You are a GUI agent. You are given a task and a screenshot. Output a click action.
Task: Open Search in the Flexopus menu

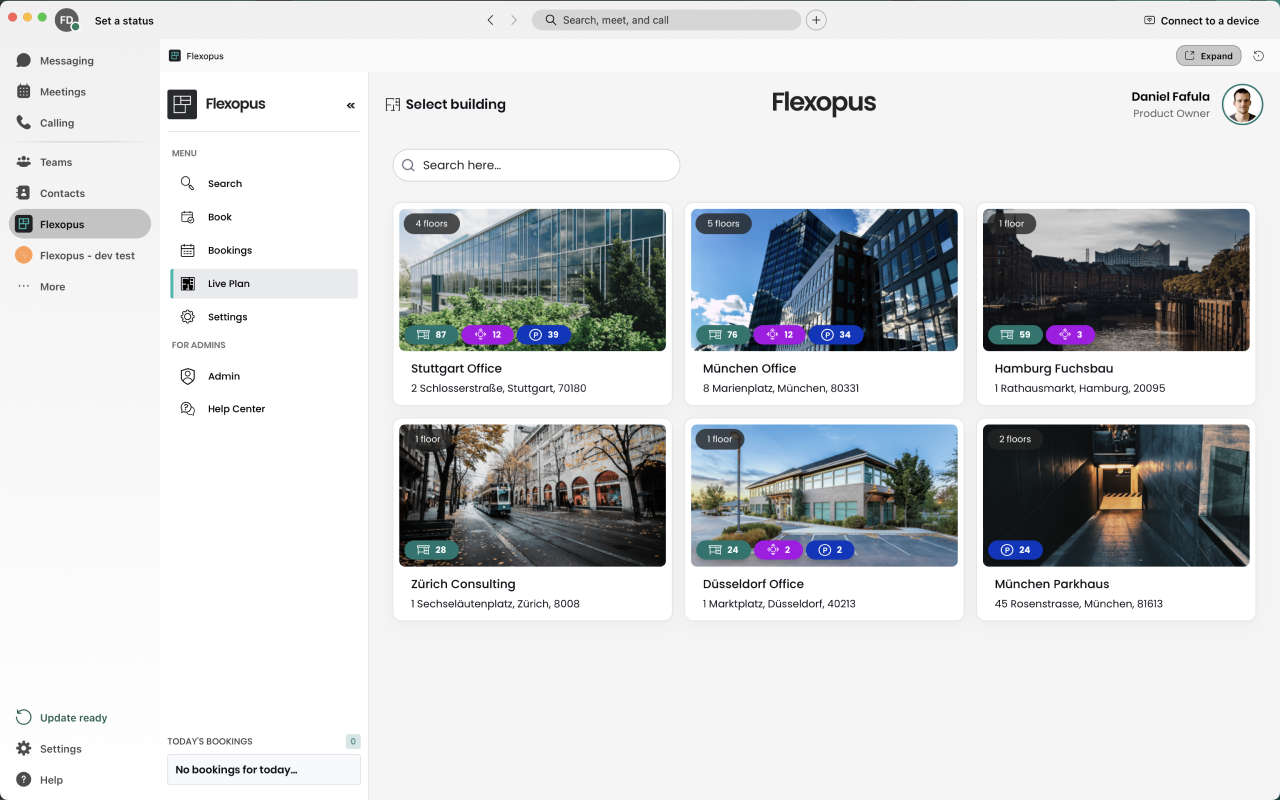[264, 184]
